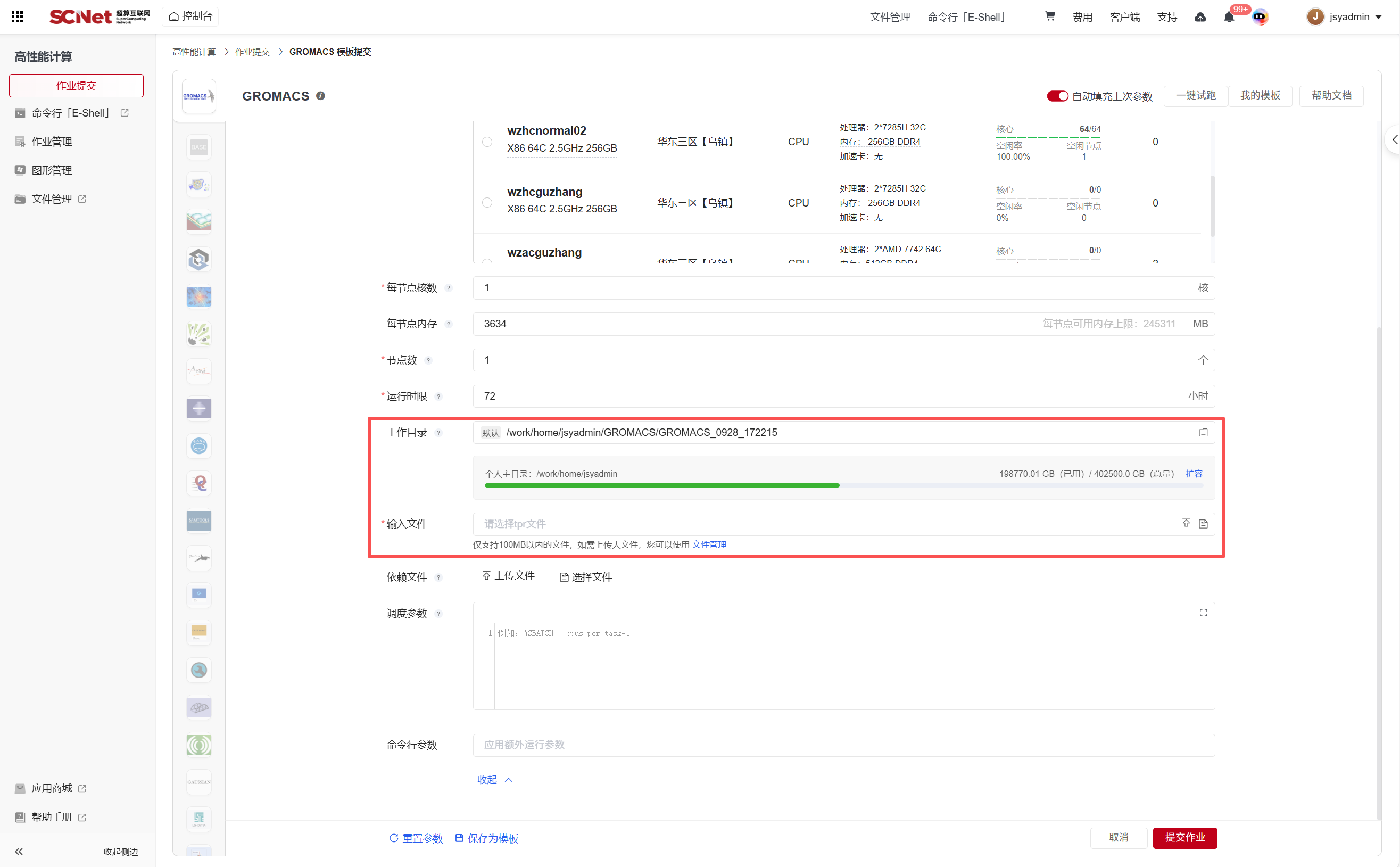Expand scheduling parameters editor to fullscreen

(x=1203, y=613)
